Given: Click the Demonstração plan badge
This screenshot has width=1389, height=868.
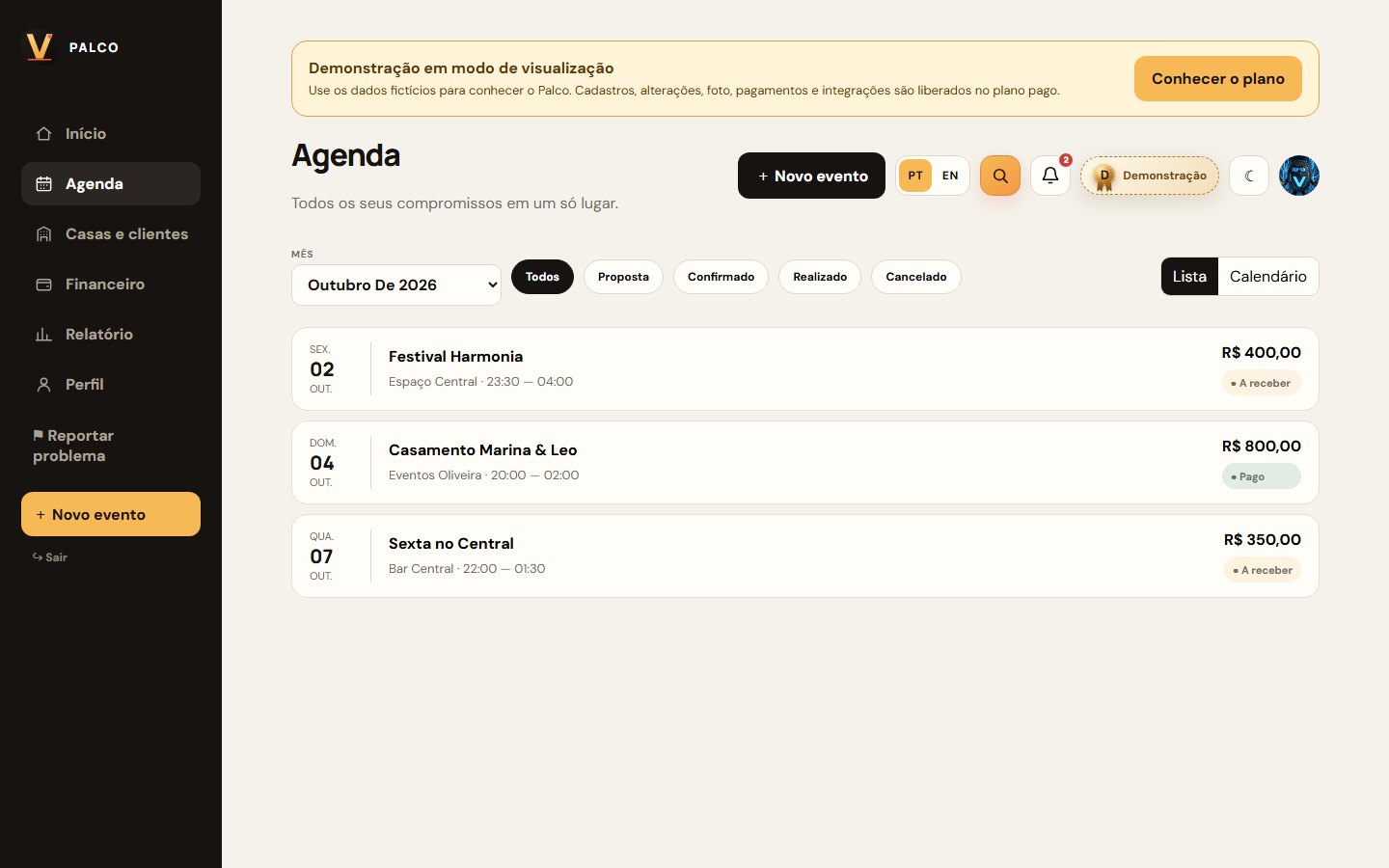Looking at the screenshot, I should [x=1150, y=176].
